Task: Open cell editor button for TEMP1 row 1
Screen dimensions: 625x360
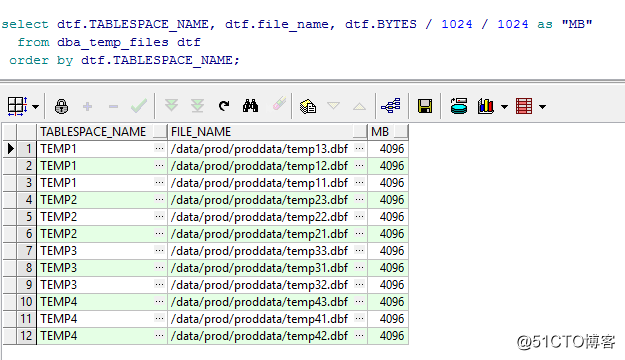Action: [x=159, y=149]
